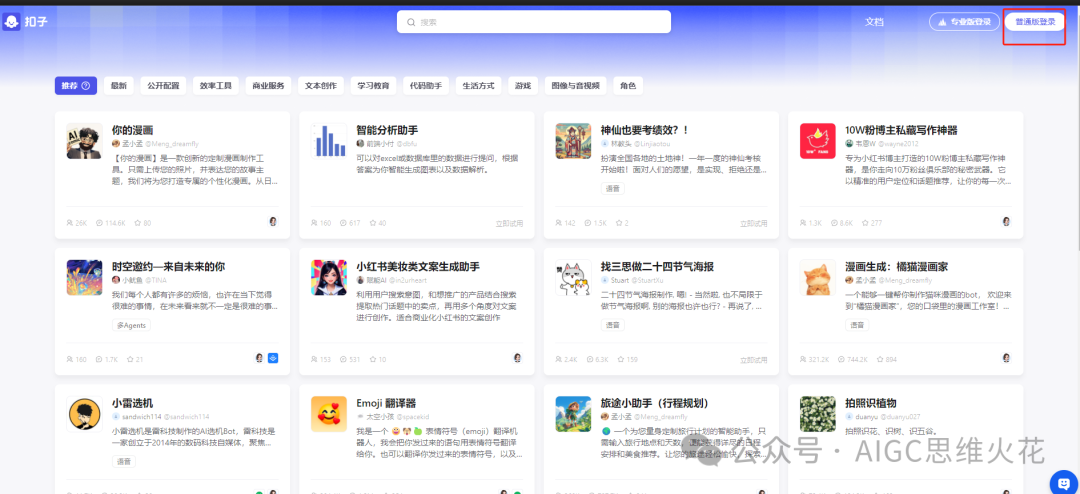Click 立即试用 on 神仙也要考绩效 card

click(x=754, y=223)
